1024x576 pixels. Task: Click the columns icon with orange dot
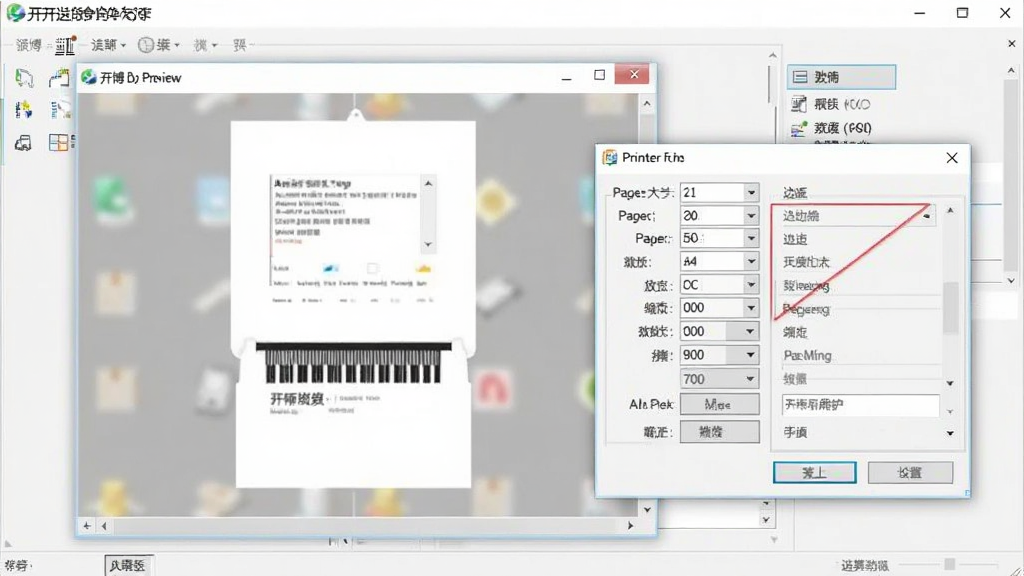point(65,45)
